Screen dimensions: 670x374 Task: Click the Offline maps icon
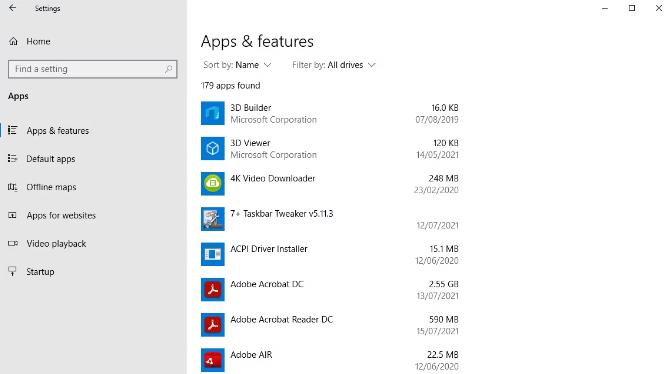pyautogui.click(x=12, y=187)
